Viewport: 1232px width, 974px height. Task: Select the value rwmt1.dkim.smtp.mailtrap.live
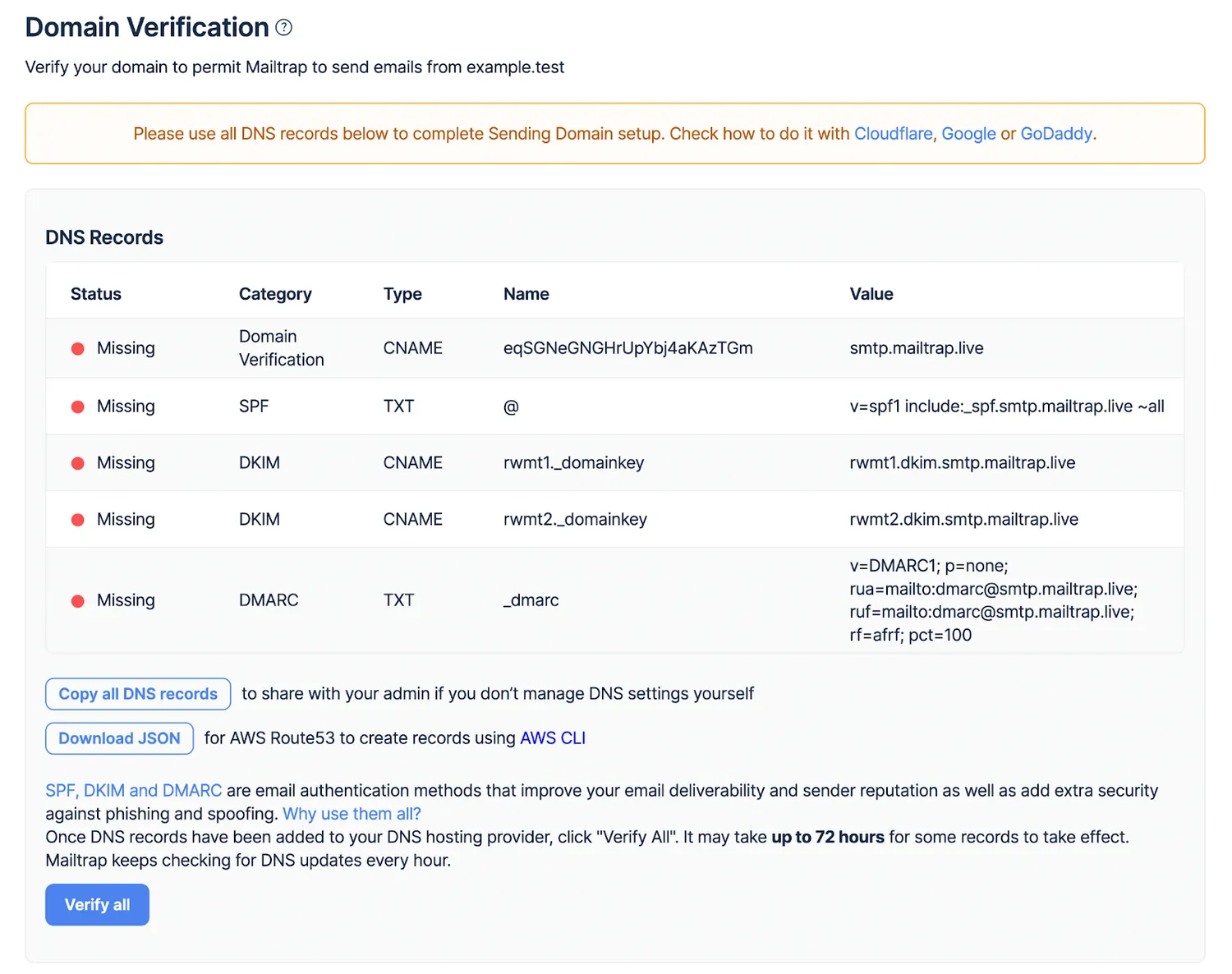[x=963, y=463]
